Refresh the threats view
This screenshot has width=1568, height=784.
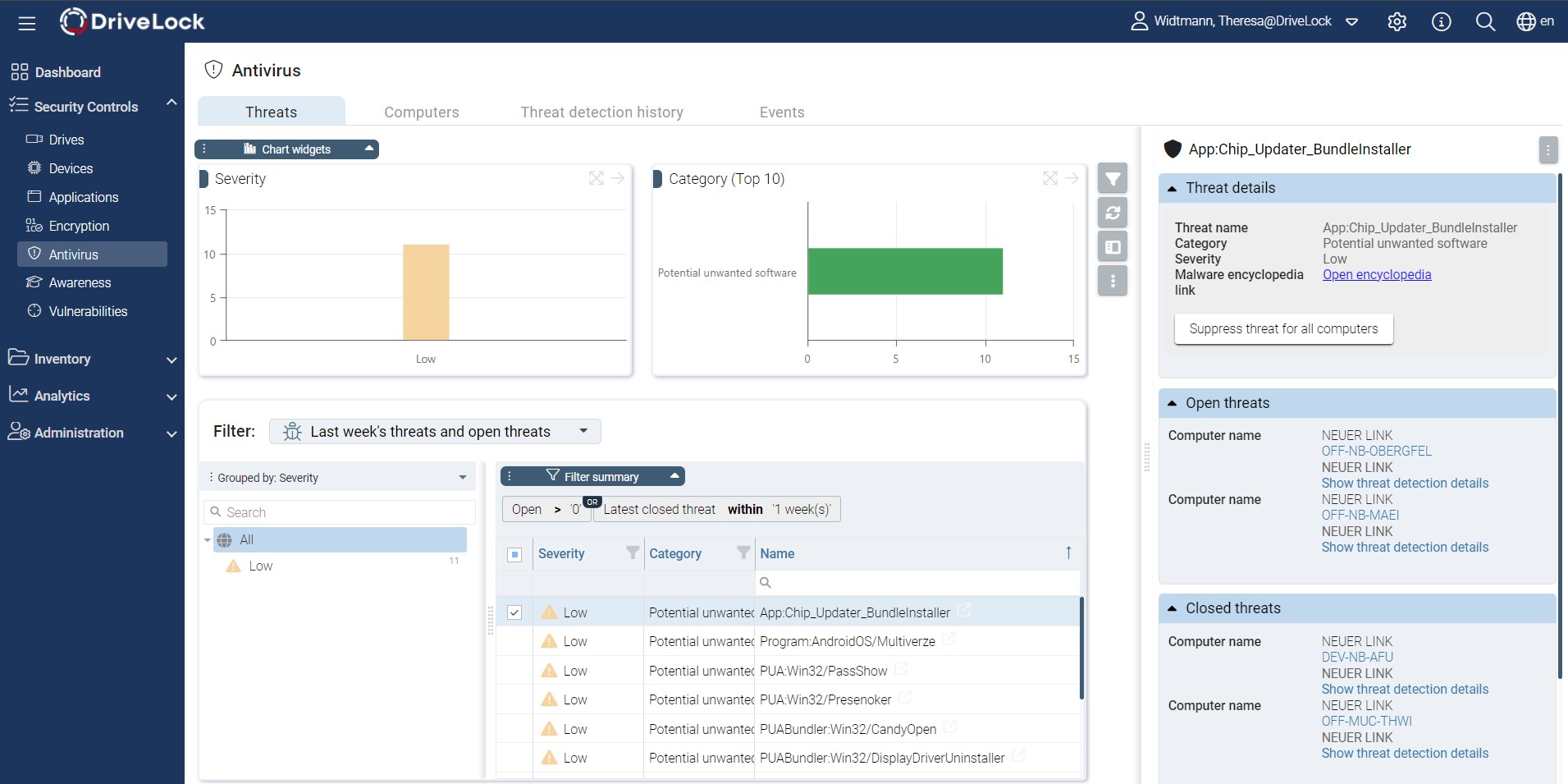click(x=1113, y=213)
